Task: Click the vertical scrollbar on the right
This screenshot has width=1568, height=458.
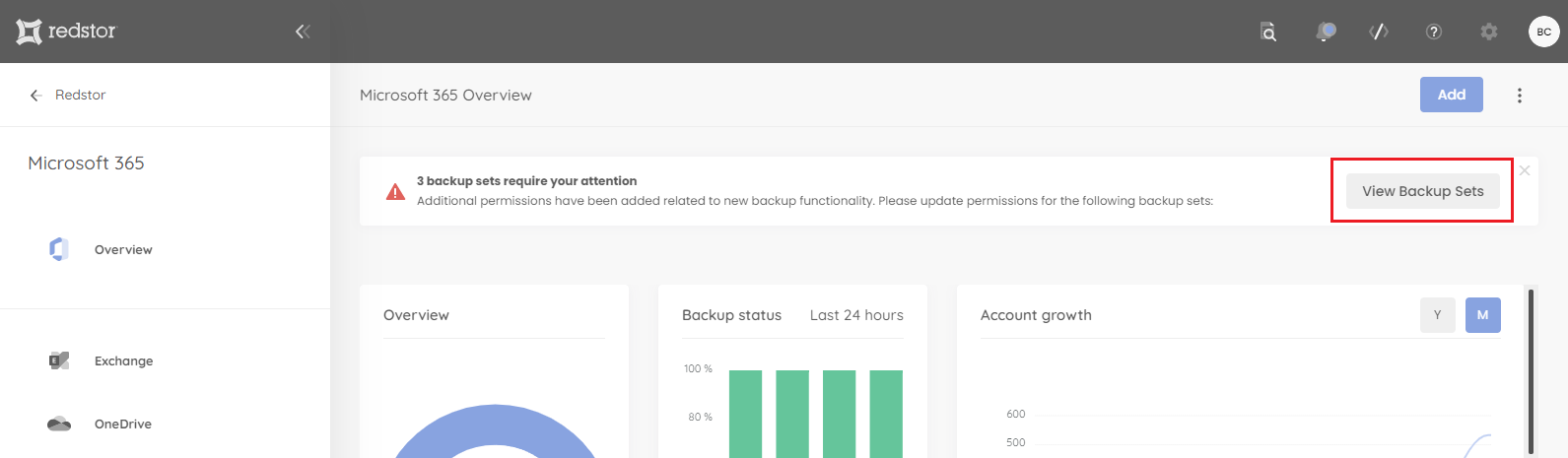Action: (1531, 371)
